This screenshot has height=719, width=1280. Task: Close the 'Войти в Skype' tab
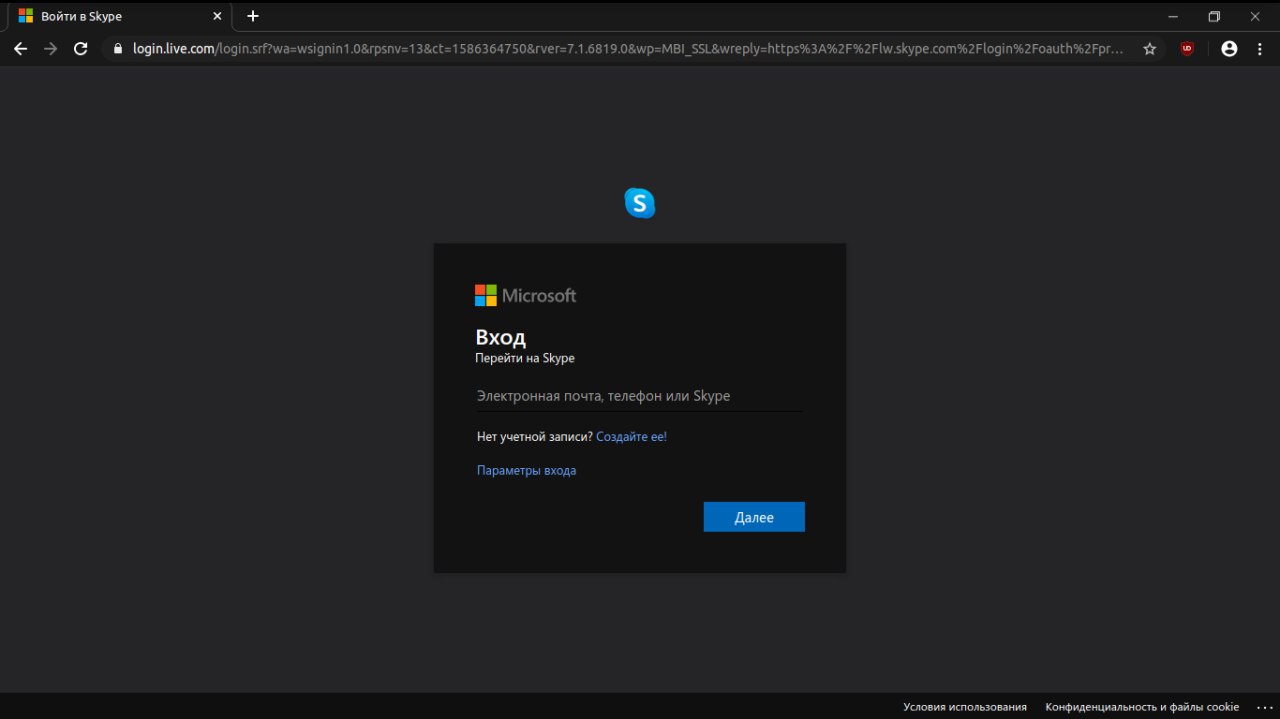218,16
